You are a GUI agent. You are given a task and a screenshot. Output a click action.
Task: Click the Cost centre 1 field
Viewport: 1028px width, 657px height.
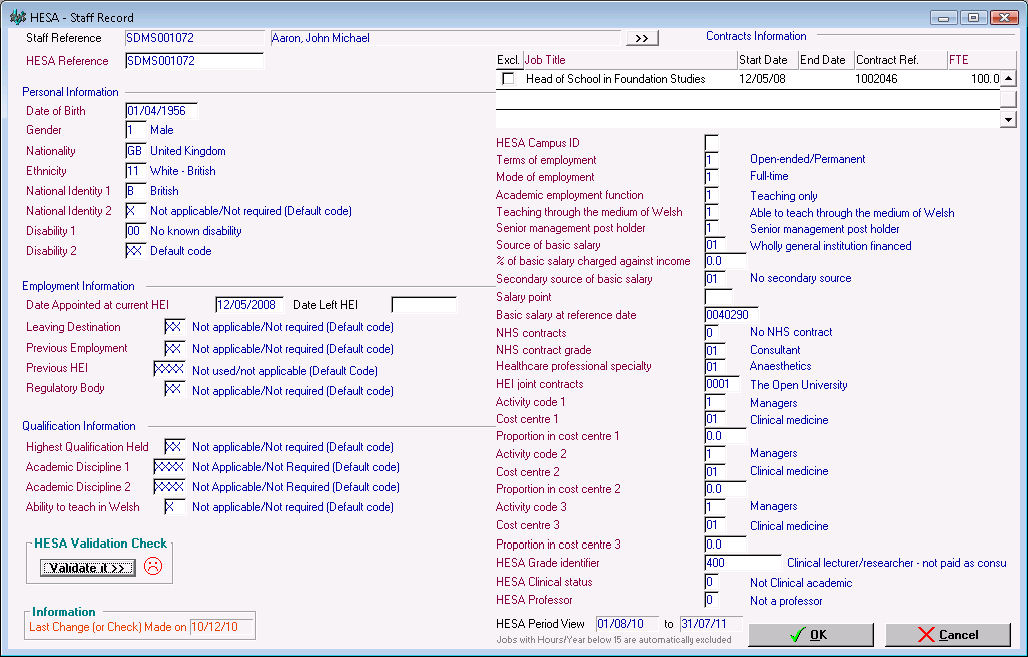715,419
